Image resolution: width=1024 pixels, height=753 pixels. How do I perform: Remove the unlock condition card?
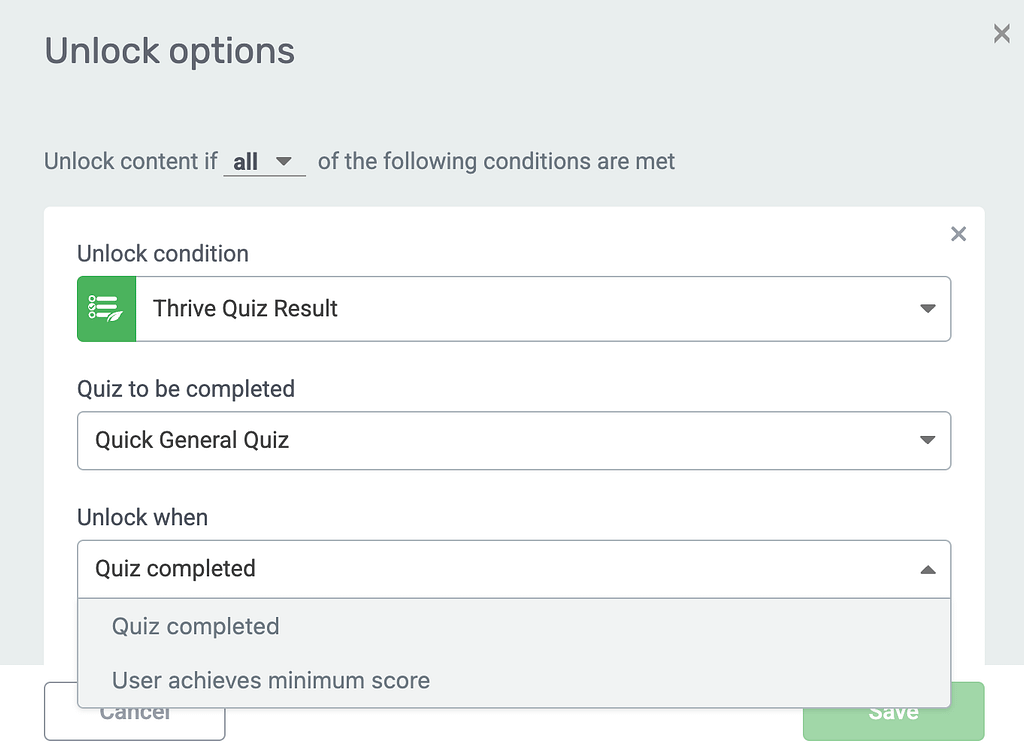click(958, 234)
